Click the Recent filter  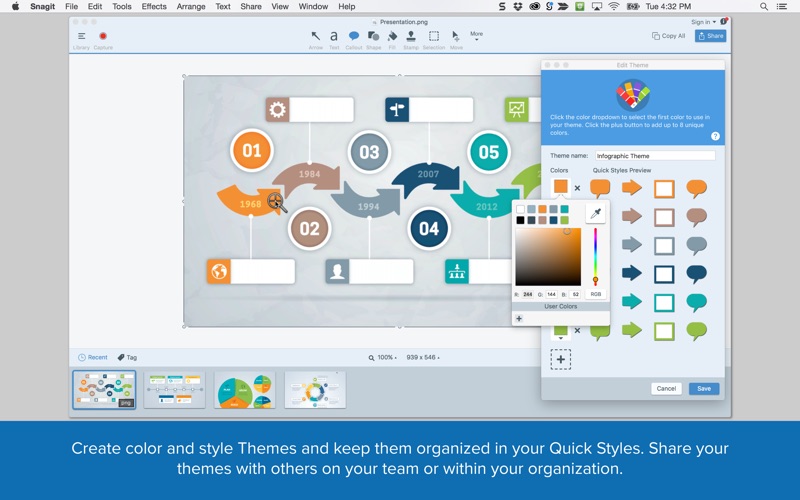pyautogui.click(x=93, y=357)
